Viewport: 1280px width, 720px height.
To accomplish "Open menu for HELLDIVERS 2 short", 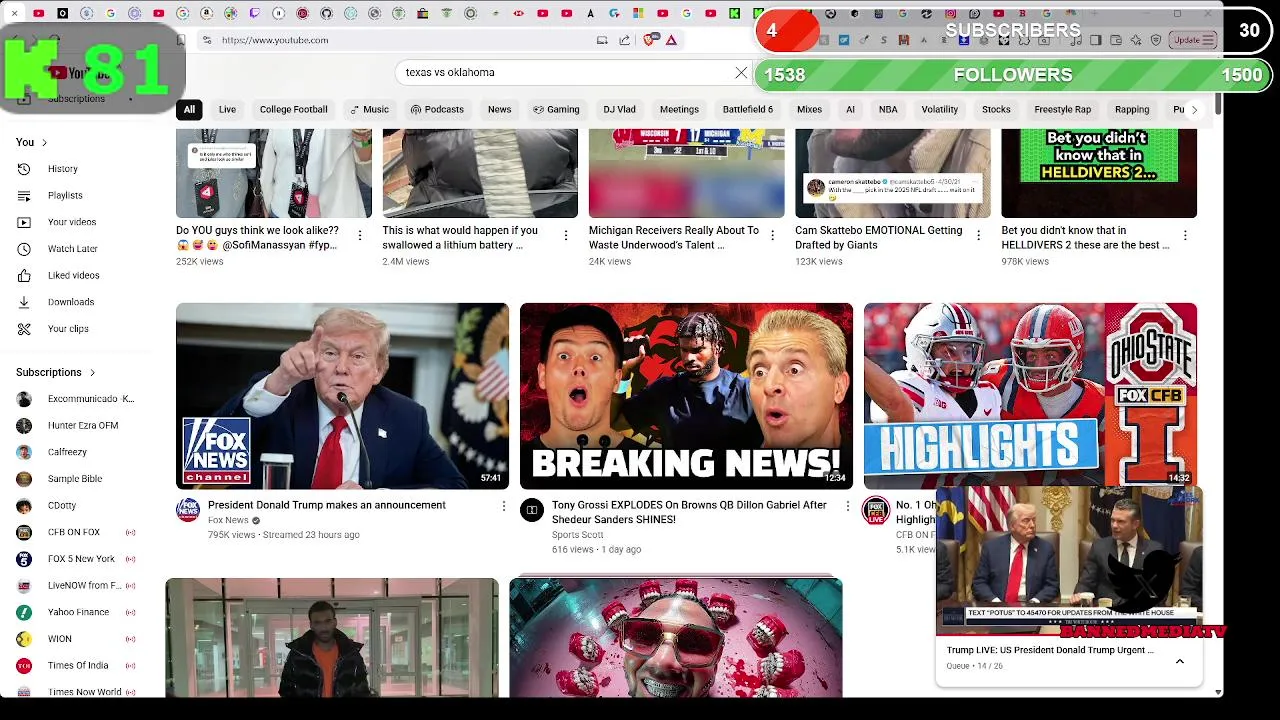I will point(1185,235).
